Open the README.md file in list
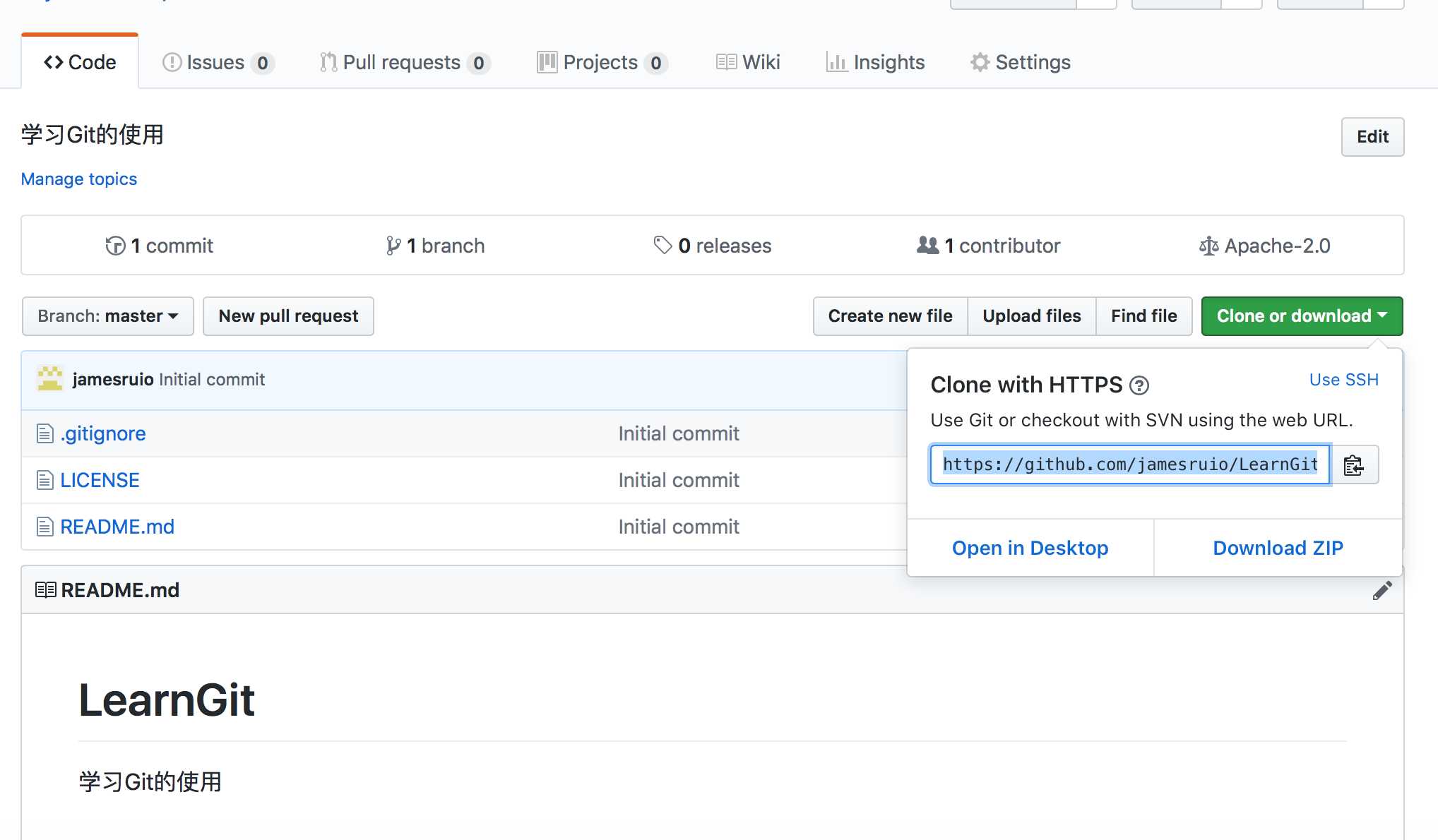This screenshot has width=1438, height=840. point(117,527)
